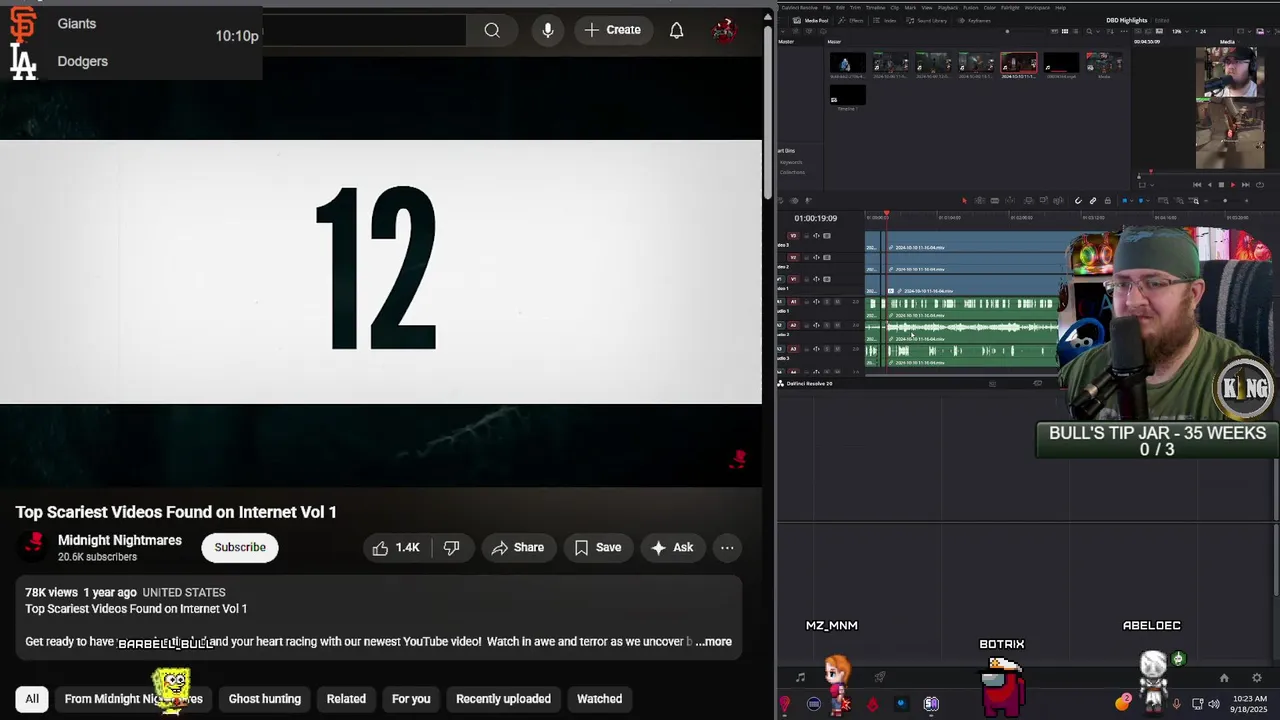Click the YouTube search magnifier icon

tap(492, 30)
